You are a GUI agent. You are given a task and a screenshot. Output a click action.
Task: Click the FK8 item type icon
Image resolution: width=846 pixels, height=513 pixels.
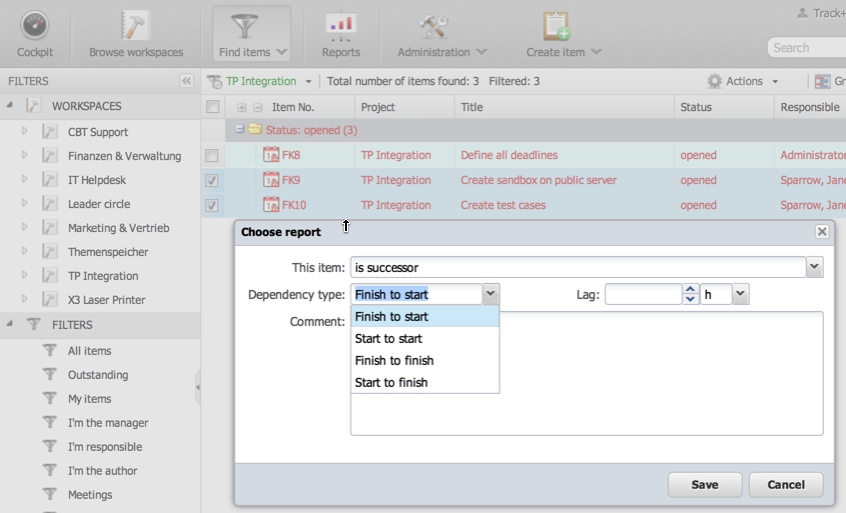coord(271,155)
